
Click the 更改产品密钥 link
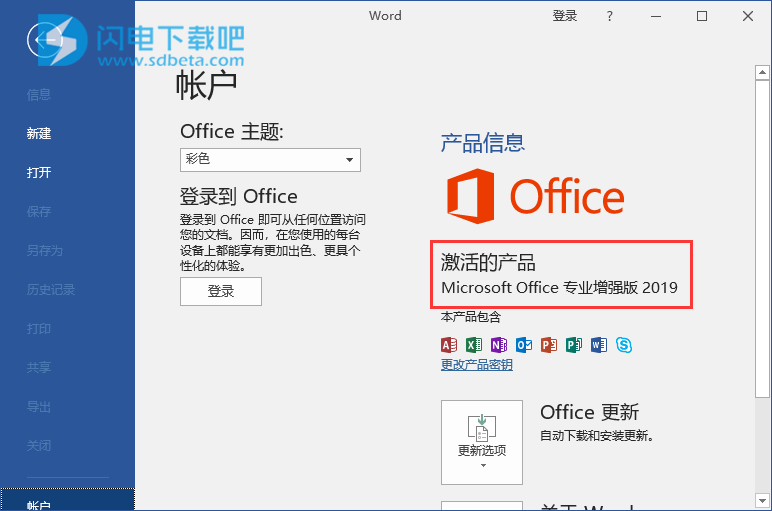(x=477, y=364)
